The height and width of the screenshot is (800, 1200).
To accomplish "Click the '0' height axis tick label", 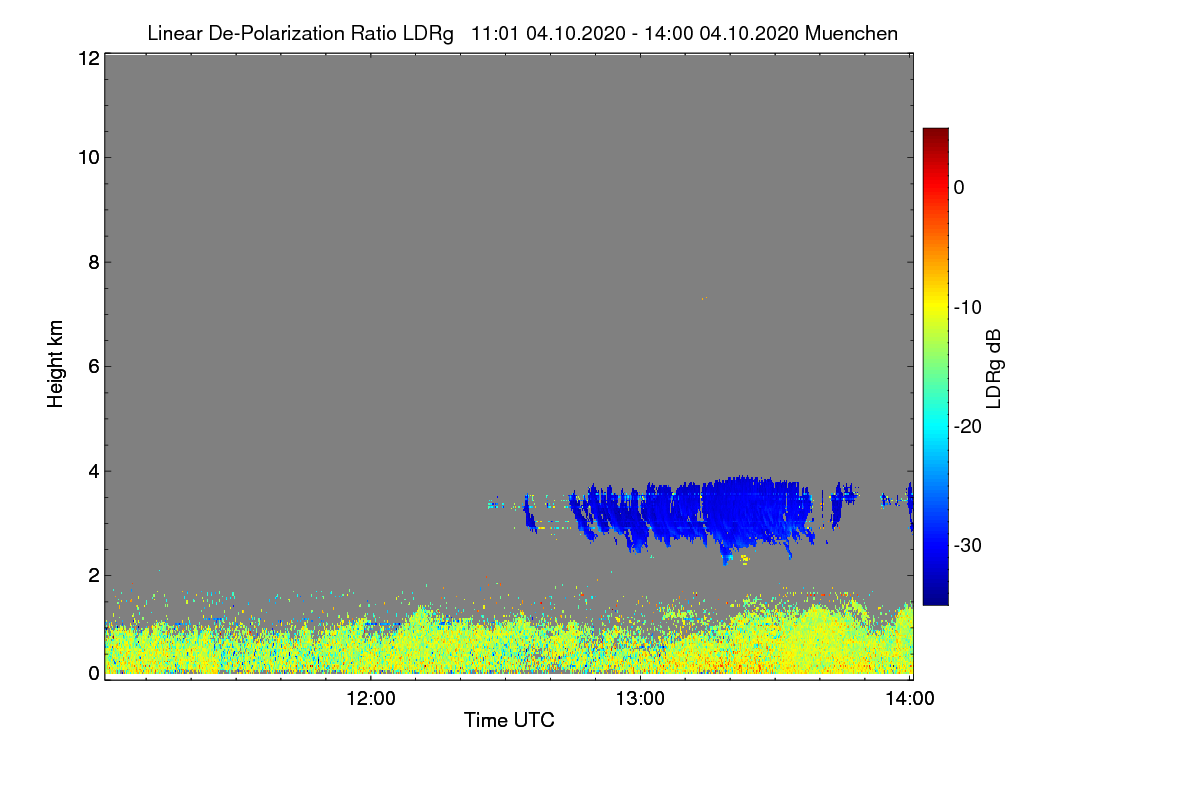I will click(x=92, y=673).
